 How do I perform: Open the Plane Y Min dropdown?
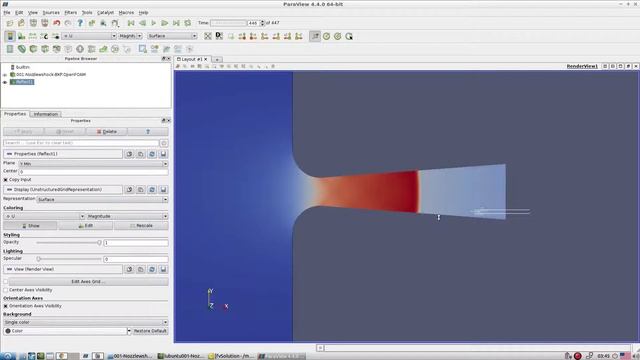[x=93, y=164]
